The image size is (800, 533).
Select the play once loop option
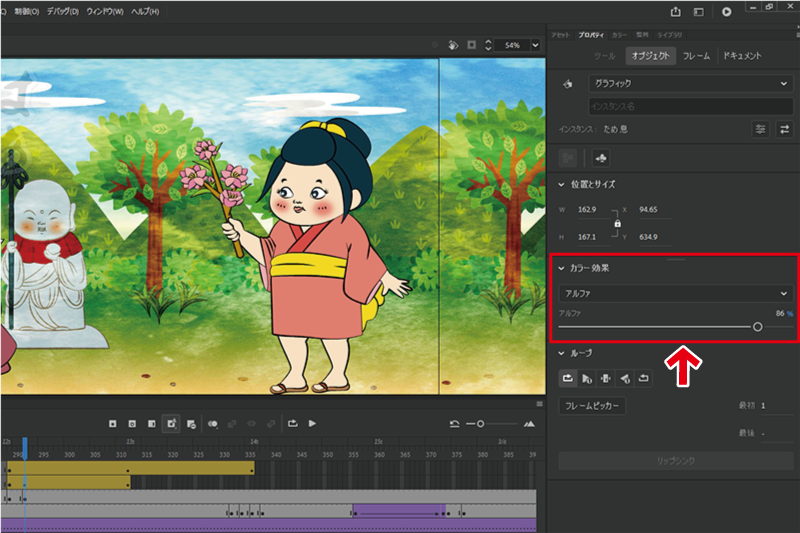(584, 378)
